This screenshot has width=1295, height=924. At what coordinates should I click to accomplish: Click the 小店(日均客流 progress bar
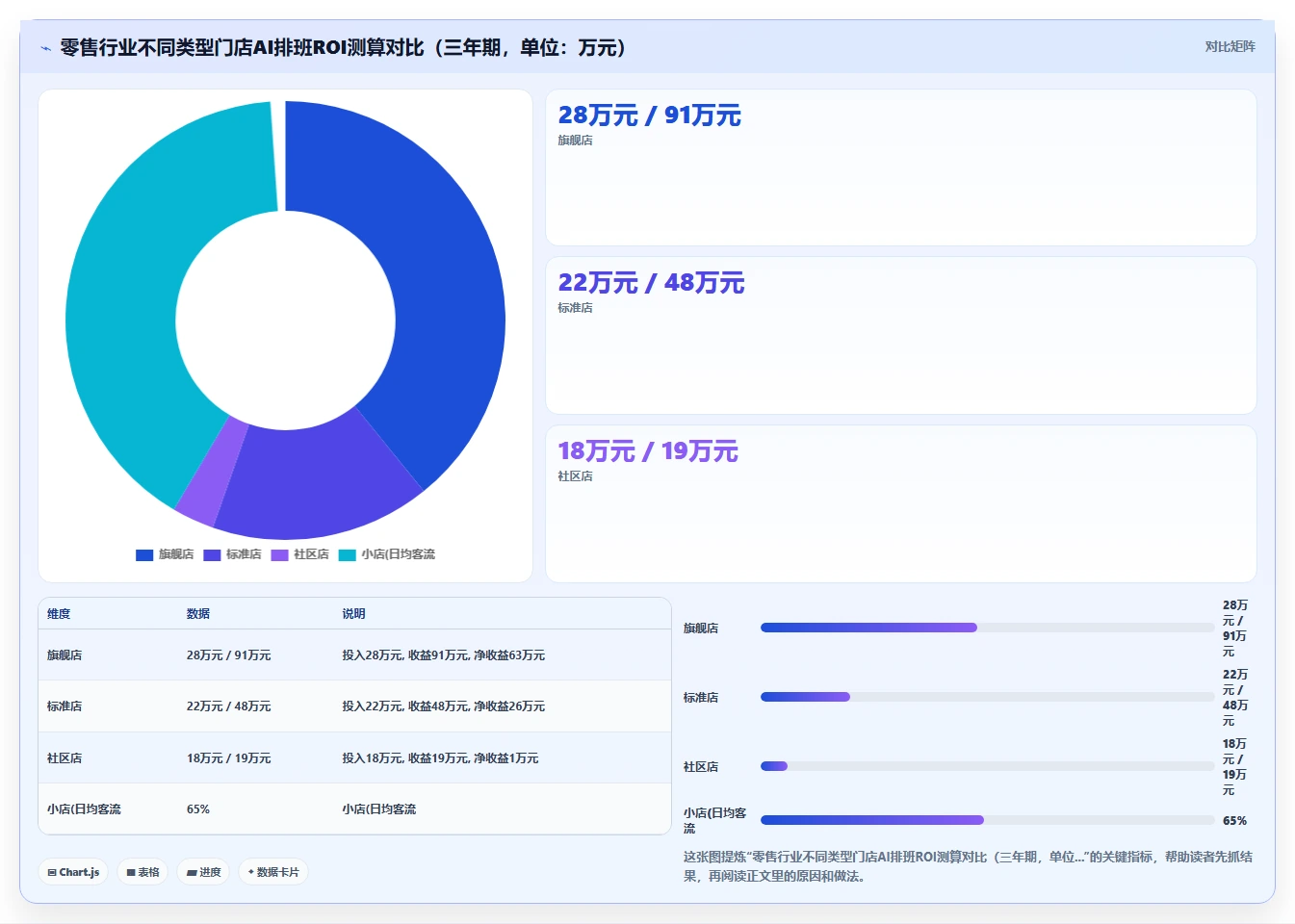[x=987, y=820]
